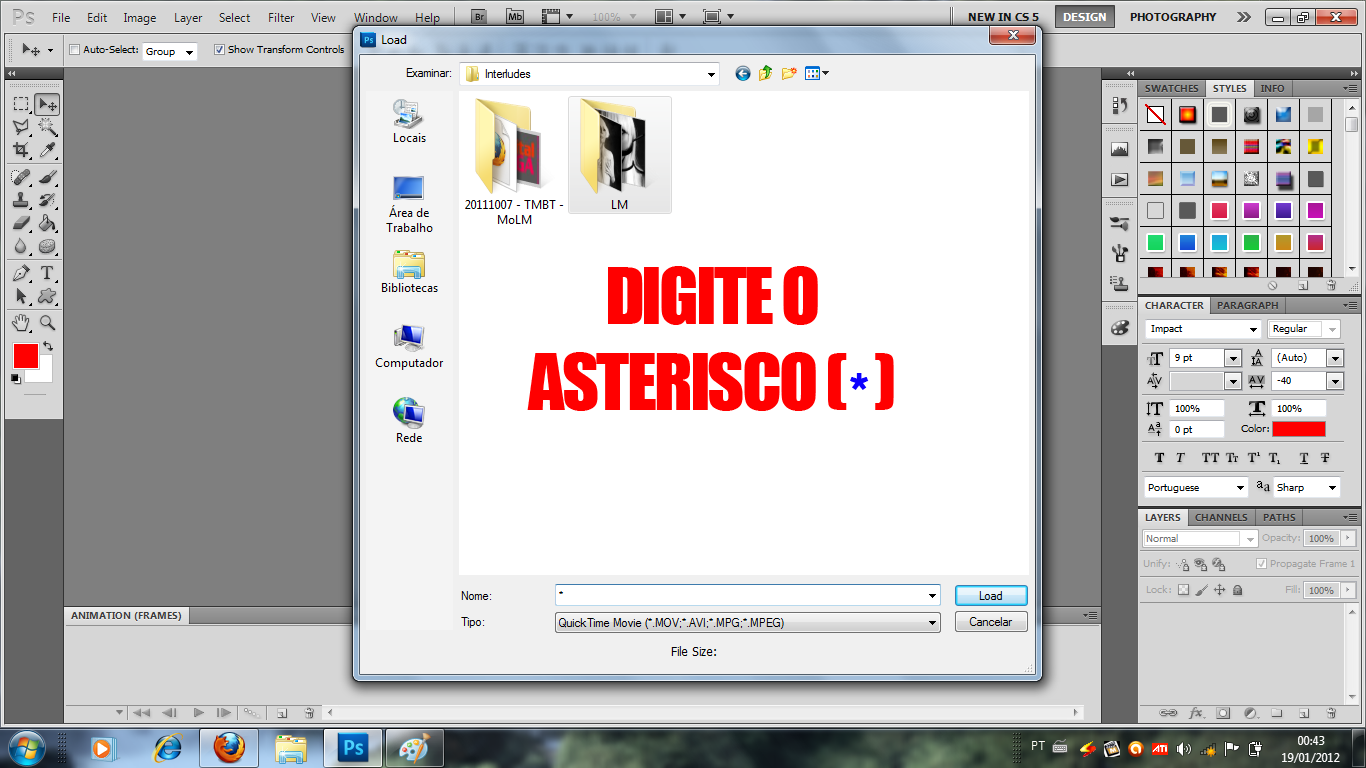This screenshot has height=768, width=1366.
Task: Choose the Eraser tool
Action: (21, 223)
